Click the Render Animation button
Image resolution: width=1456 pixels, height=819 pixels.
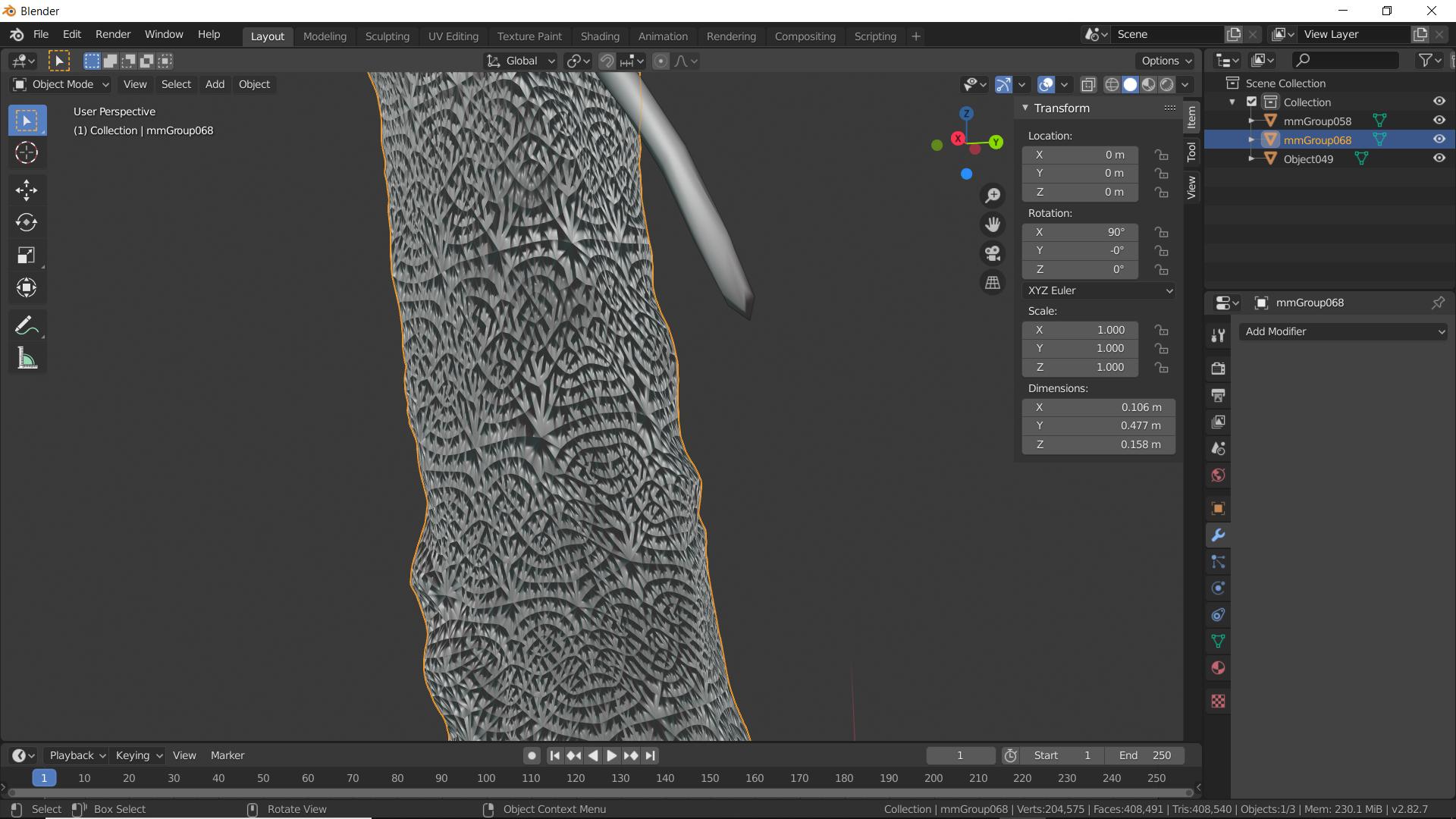coord(112,36)
